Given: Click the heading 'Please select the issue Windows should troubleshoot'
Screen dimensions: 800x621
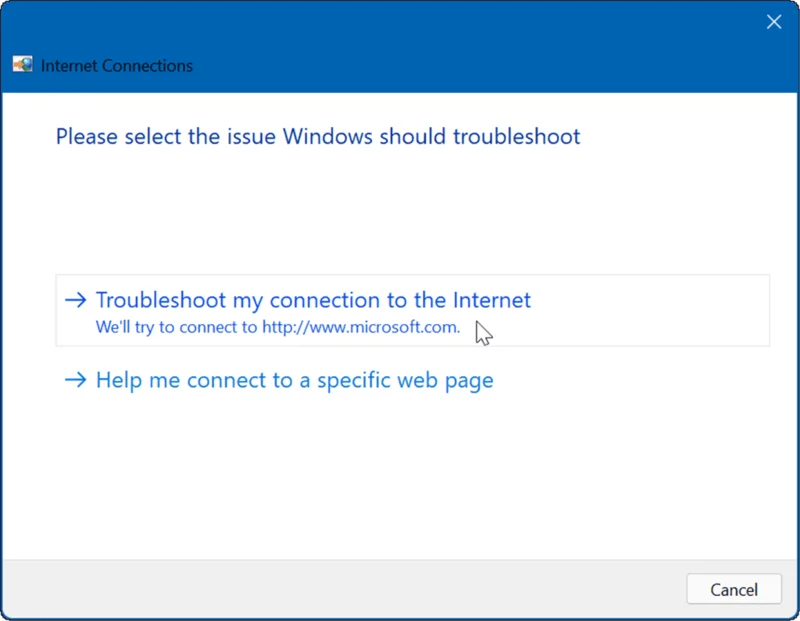Looking at the screenshot, I should click(318, 137).
